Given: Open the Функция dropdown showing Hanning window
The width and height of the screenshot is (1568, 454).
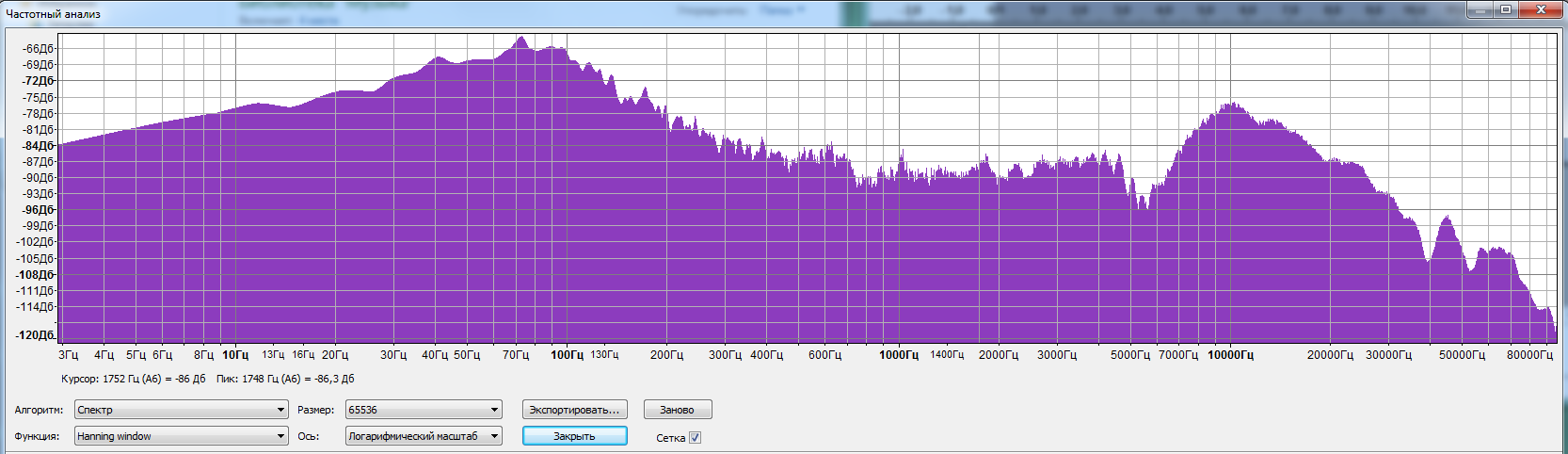Looking at the screenshot, I should pyautogui.click(x=182, y=436).
